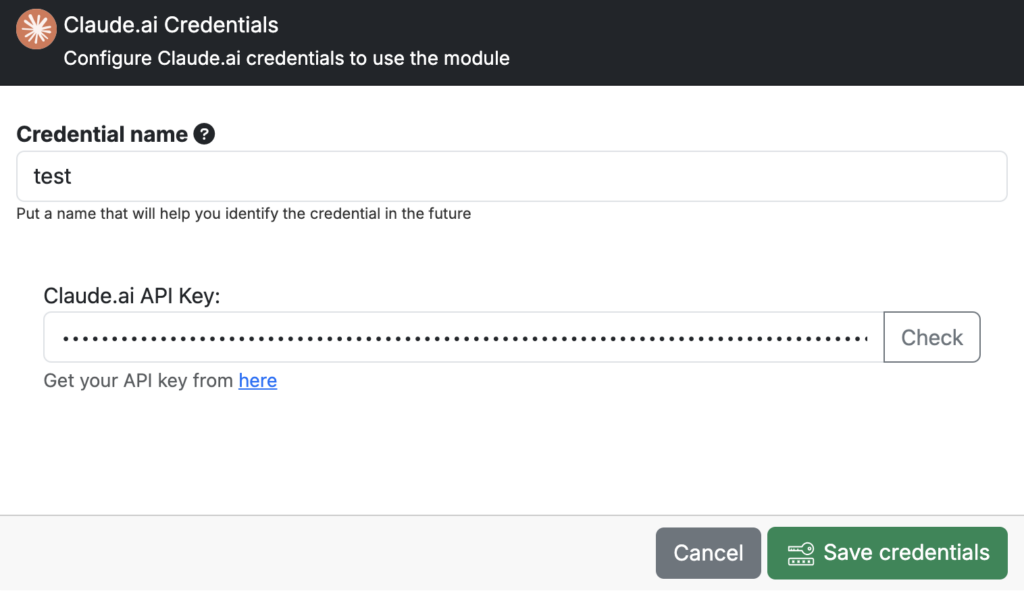Click the 'Put a name that will help' hint
The height and width of the screenshot is (593, 1024).
click(244, 214)
